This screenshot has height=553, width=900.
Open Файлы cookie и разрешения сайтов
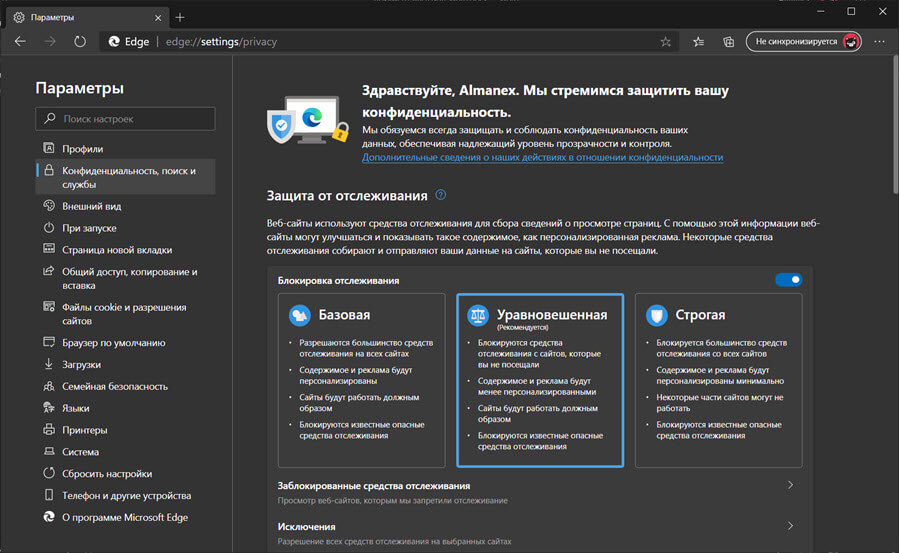[125, 314]
